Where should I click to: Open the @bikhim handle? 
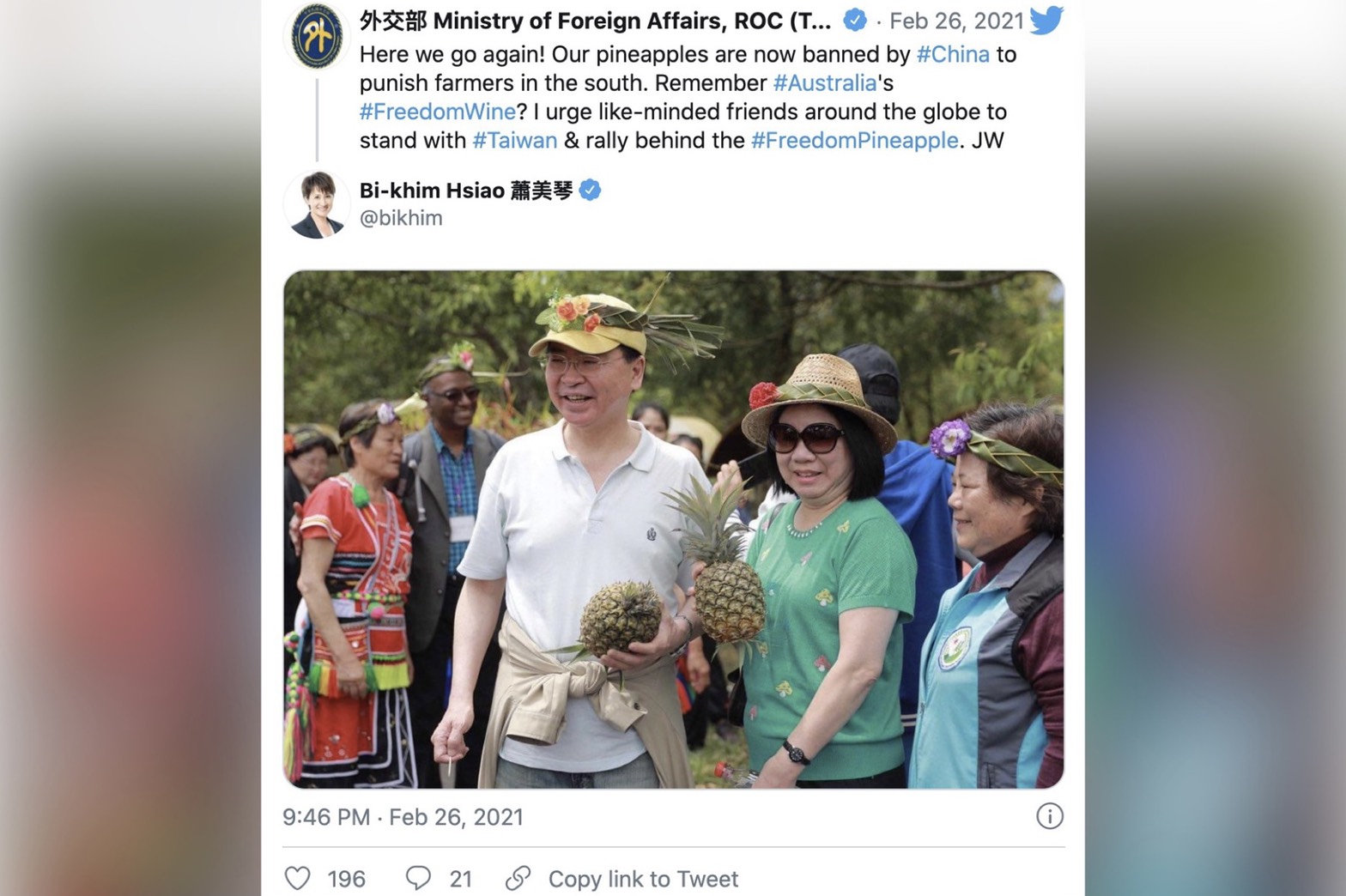[401, 218]
